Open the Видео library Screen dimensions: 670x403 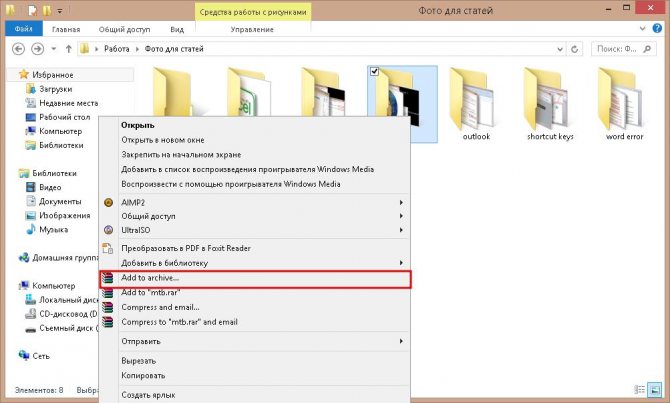(50, 187)
